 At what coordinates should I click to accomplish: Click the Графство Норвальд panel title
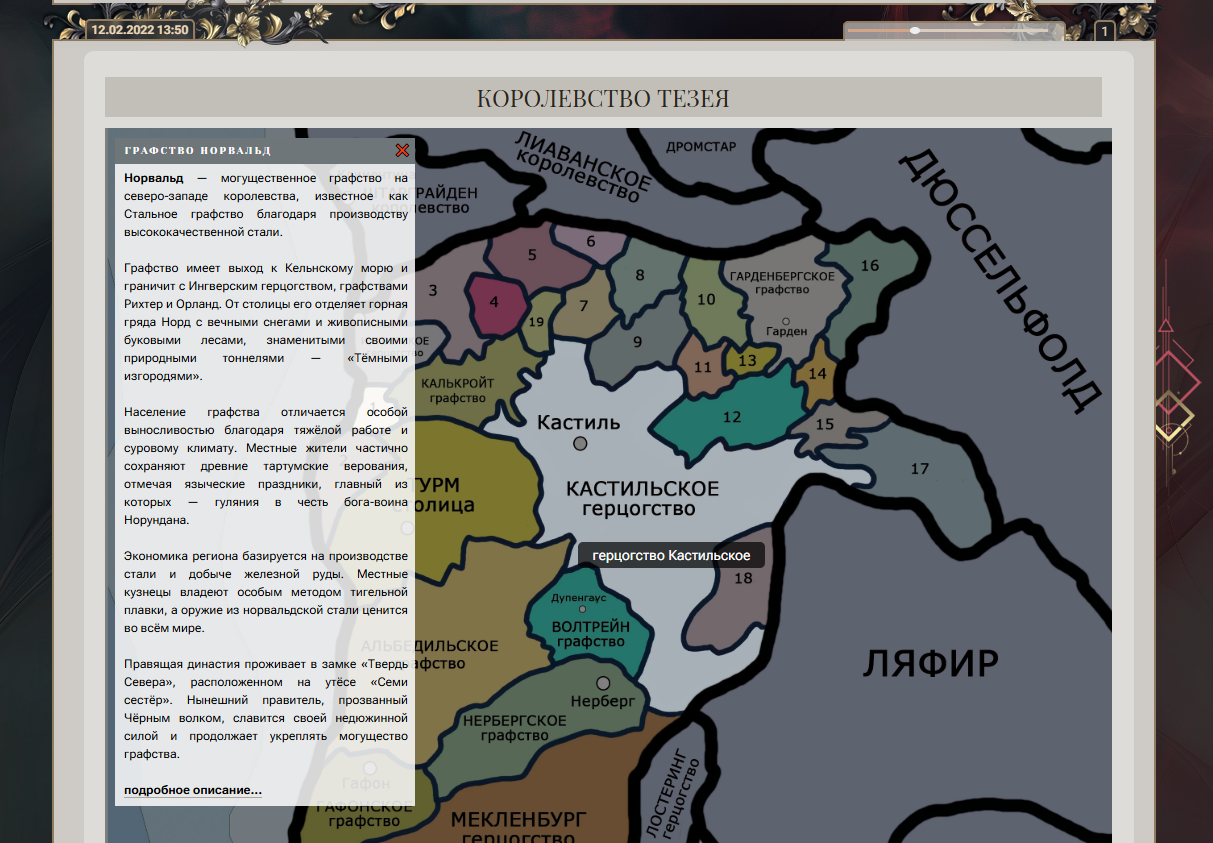pos(197,151)
